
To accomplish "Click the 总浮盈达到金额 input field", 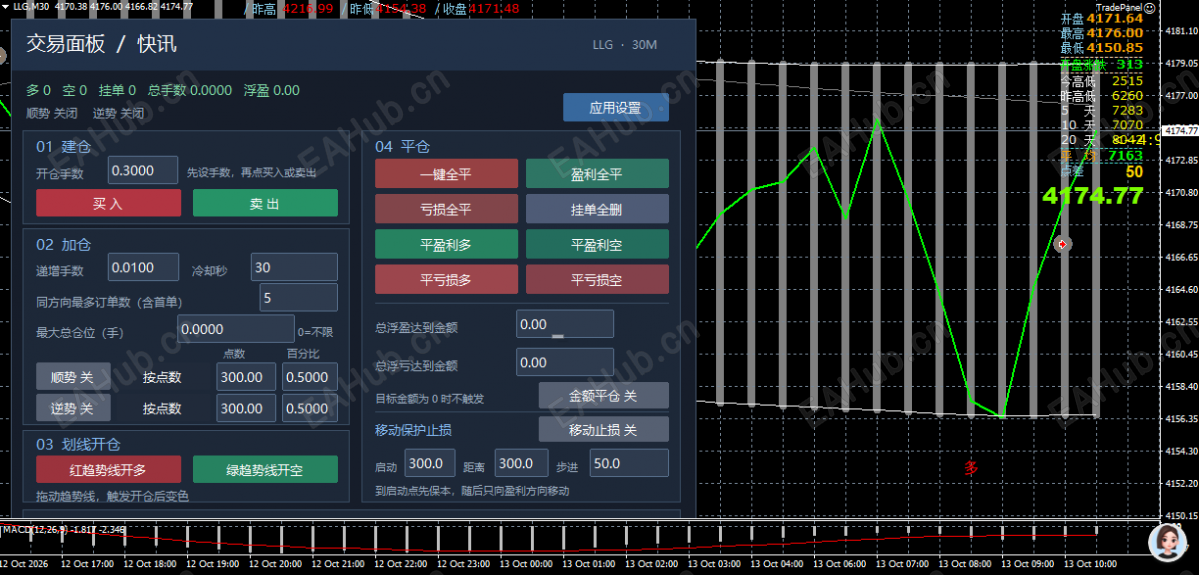I will coord(565,323).
